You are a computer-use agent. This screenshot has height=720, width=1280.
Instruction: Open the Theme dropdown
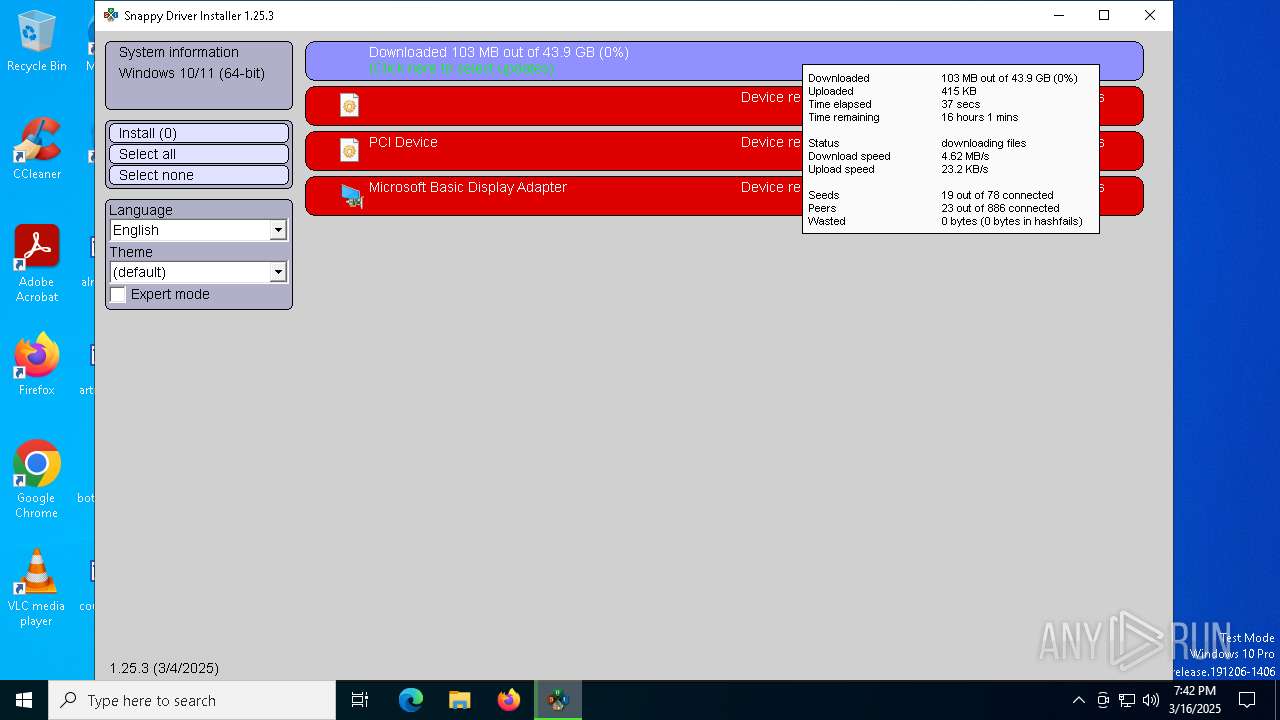tap(198, 272)
